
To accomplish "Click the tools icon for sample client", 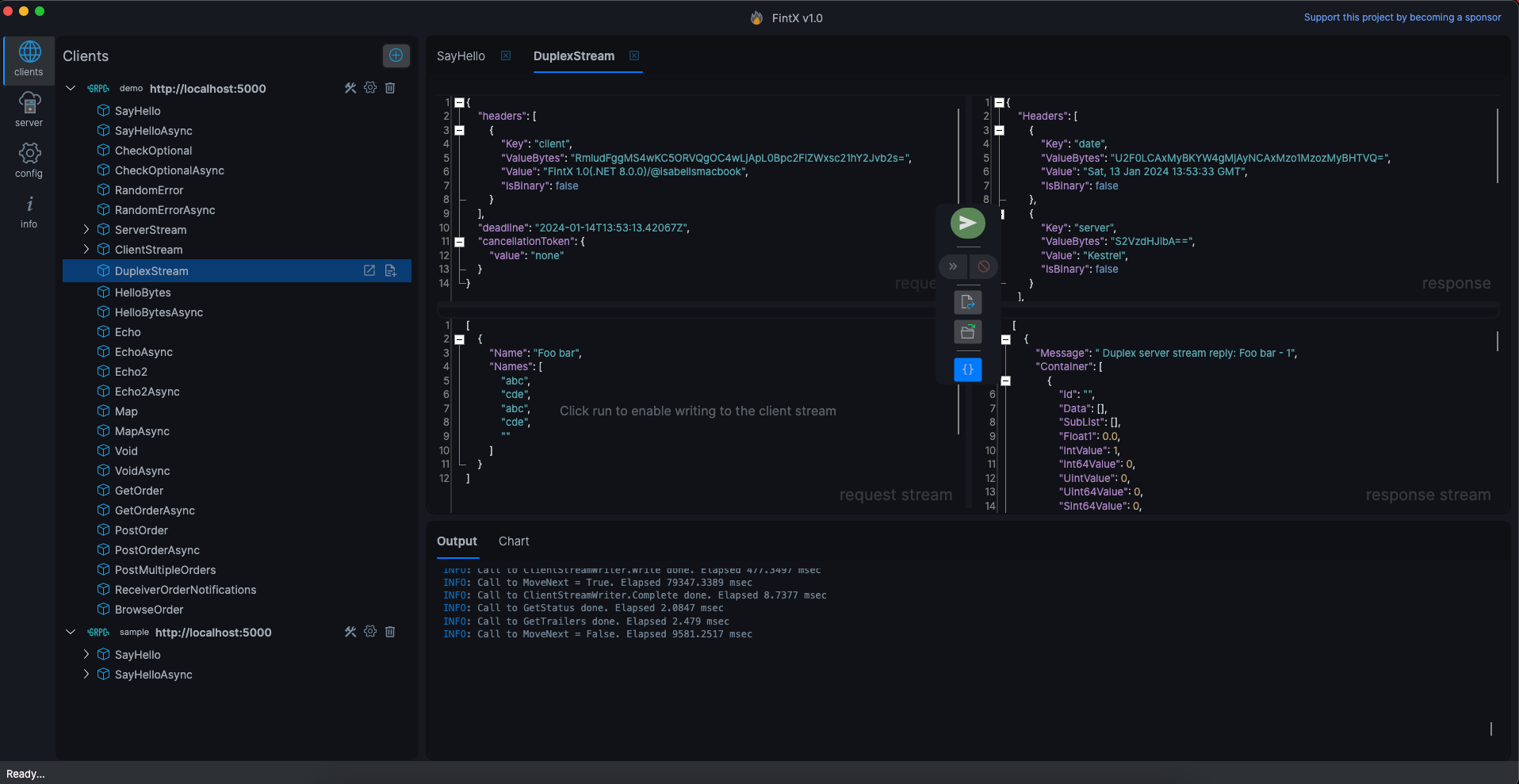I will coord(350,632).
